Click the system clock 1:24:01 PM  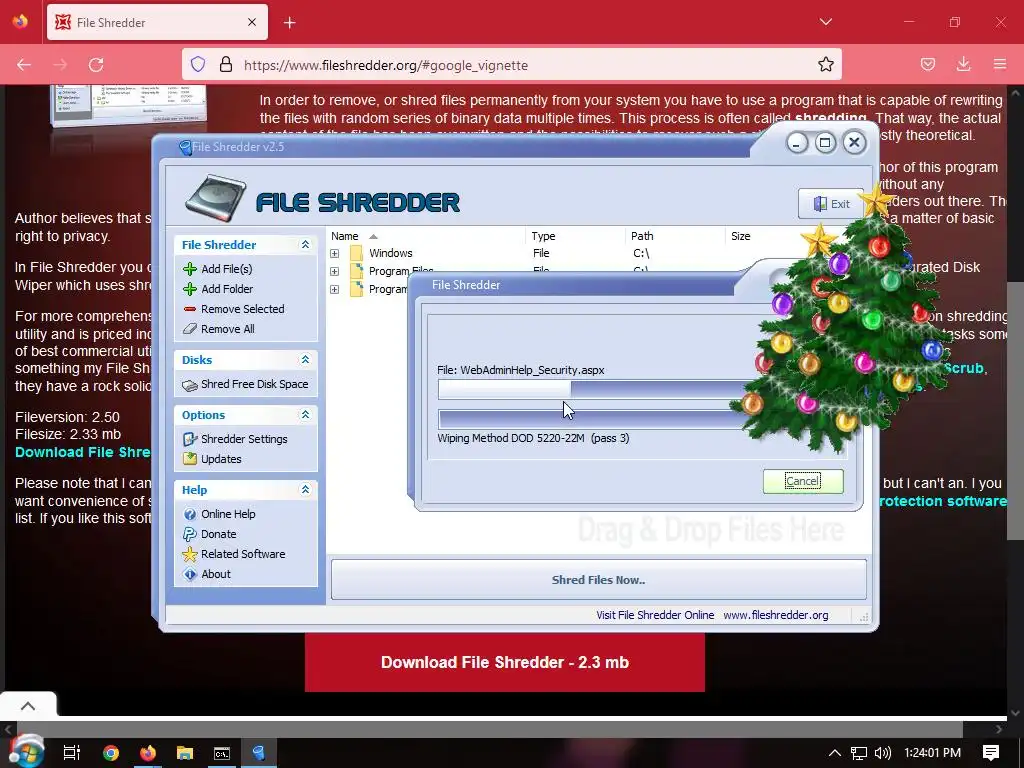[933, 753]
